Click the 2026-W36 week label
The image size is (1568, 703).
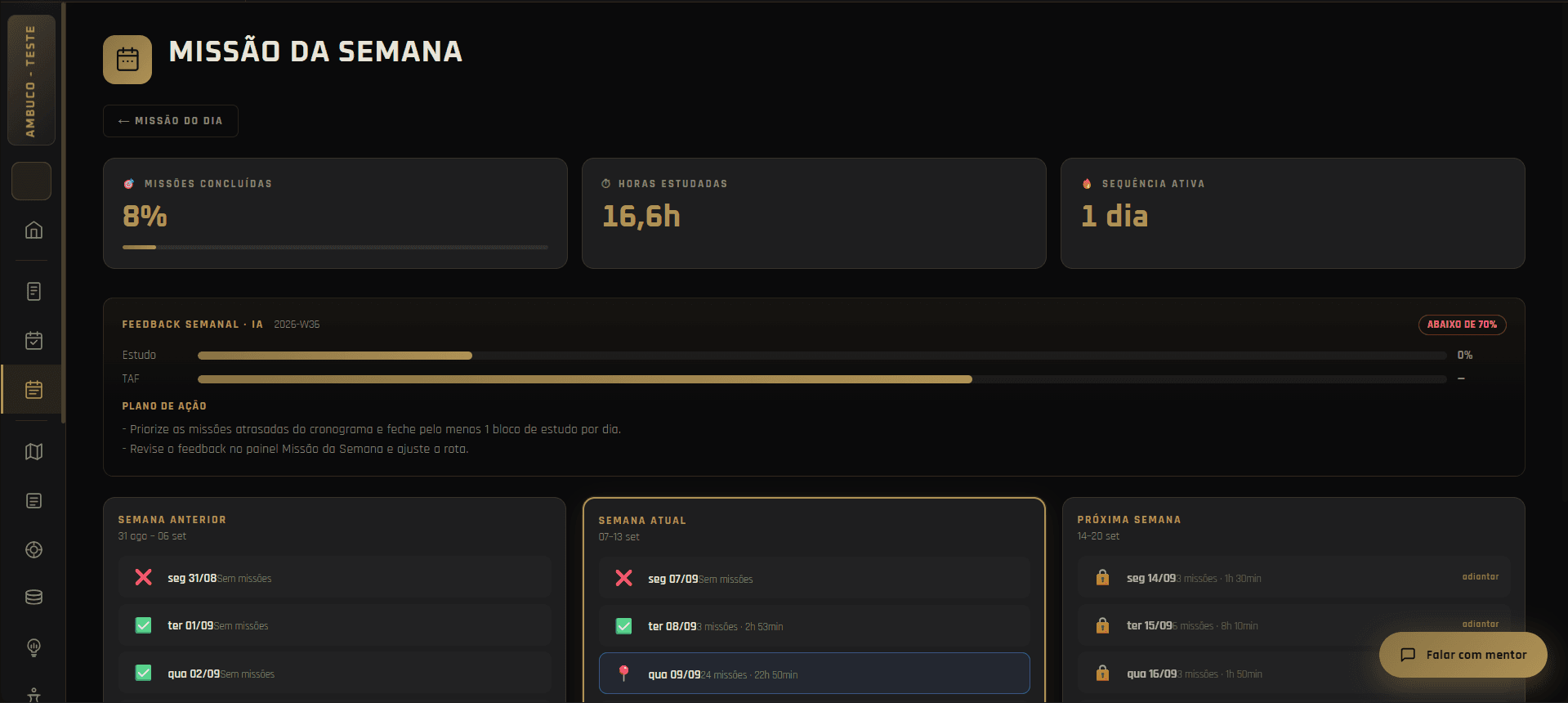[297, 325]
